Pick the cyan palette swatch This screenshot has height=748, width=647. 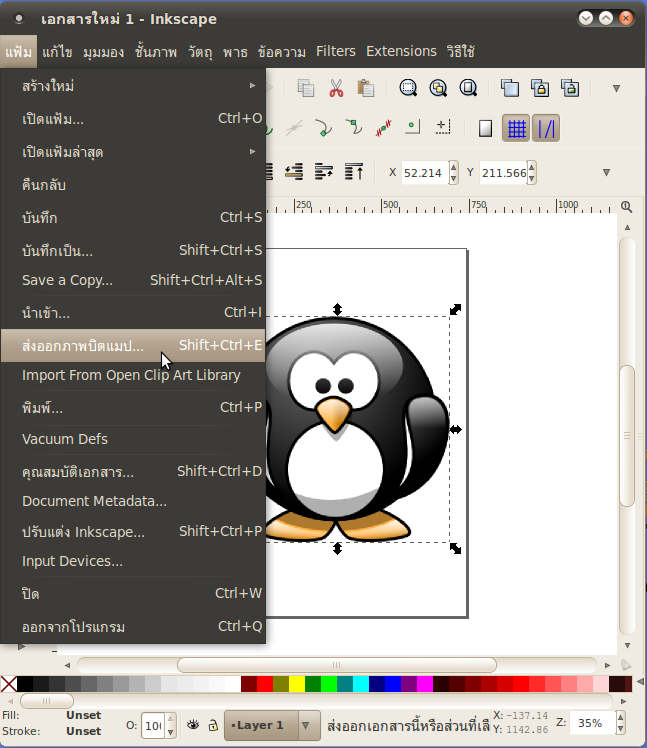coord(361,684)
